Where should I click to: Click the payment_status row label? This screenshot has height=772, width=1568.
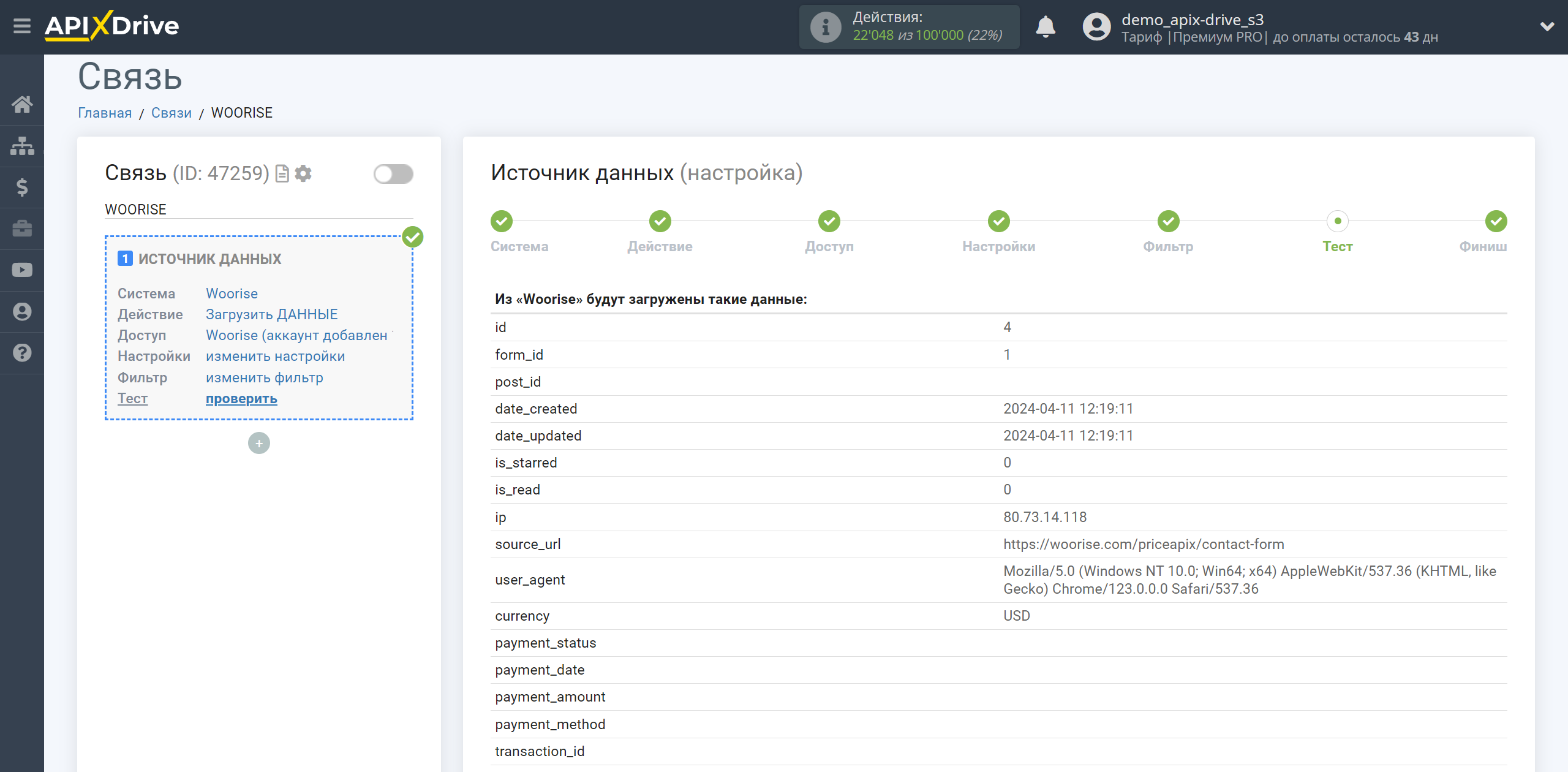pos(545,643)
